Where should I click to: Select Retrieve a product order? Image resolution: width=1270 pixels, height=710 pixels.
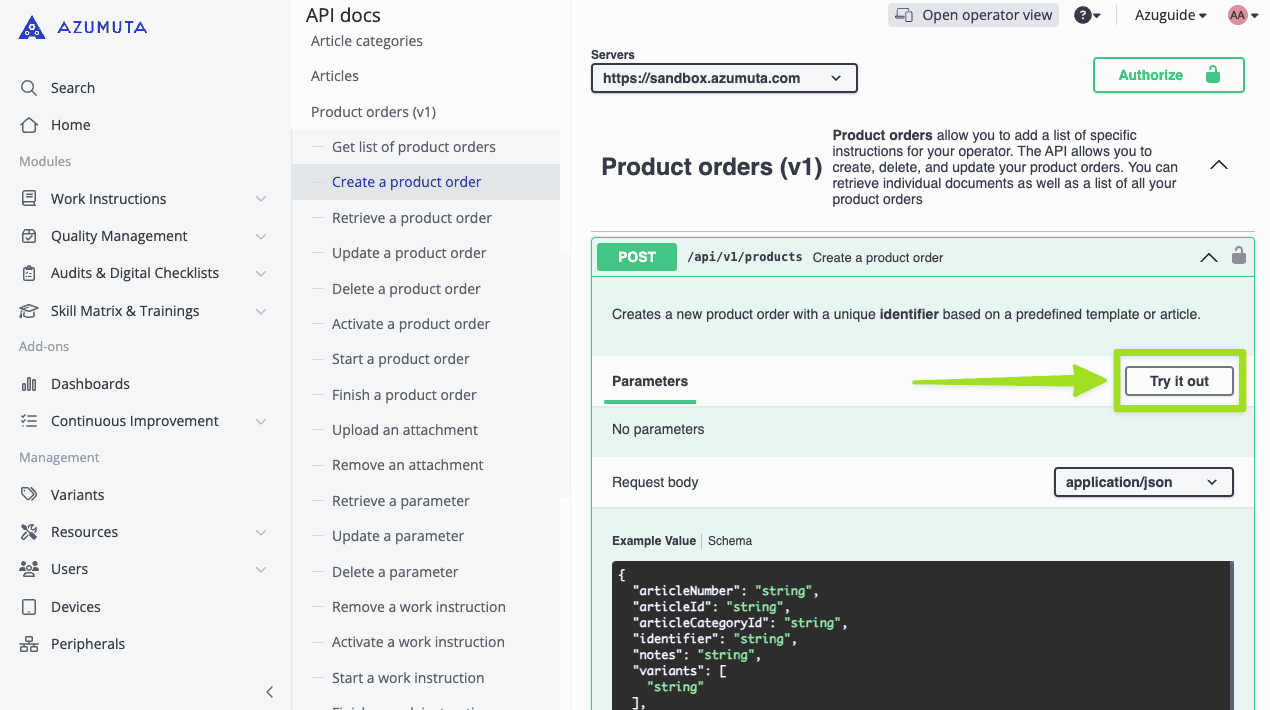[412, 218]
